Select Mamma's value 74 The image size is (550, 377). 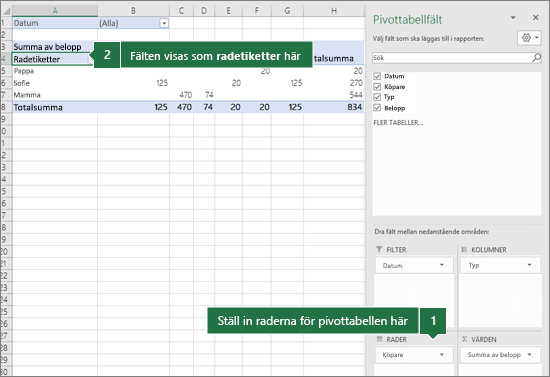pyautogui.click(x=204, y=95)
